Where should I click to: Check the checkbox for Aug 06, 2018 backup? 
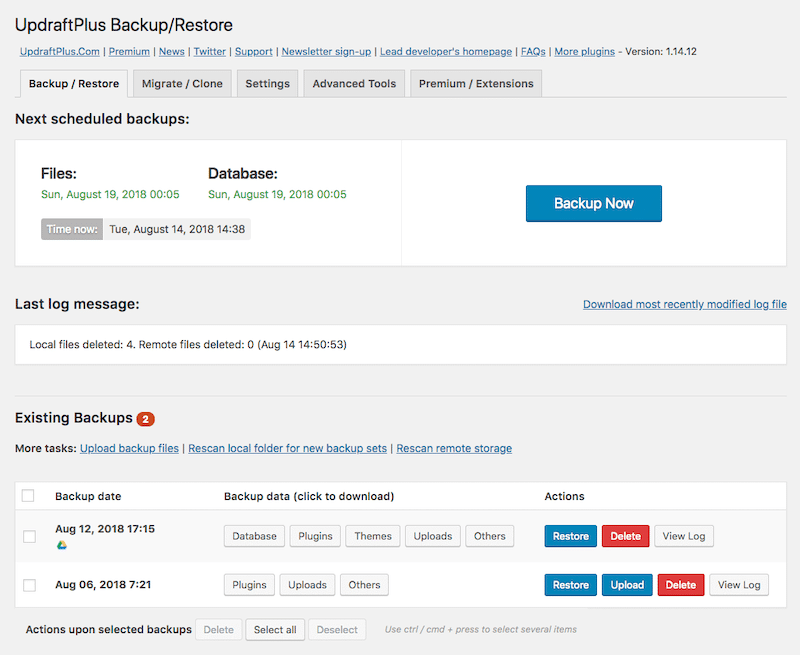tap(28, 585)
